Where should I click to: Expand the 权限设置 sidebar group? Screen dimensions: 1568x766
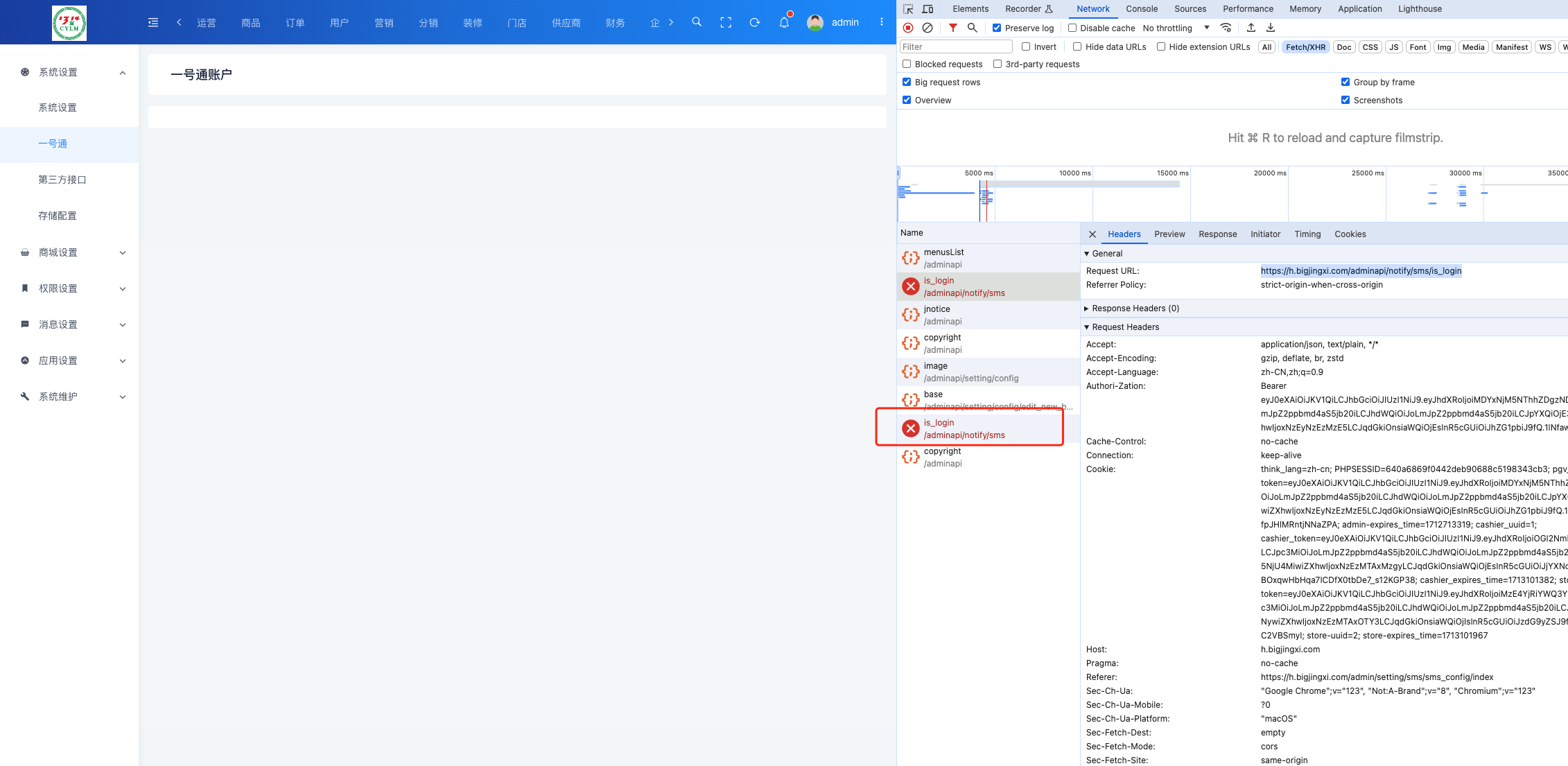click(123, 289)
